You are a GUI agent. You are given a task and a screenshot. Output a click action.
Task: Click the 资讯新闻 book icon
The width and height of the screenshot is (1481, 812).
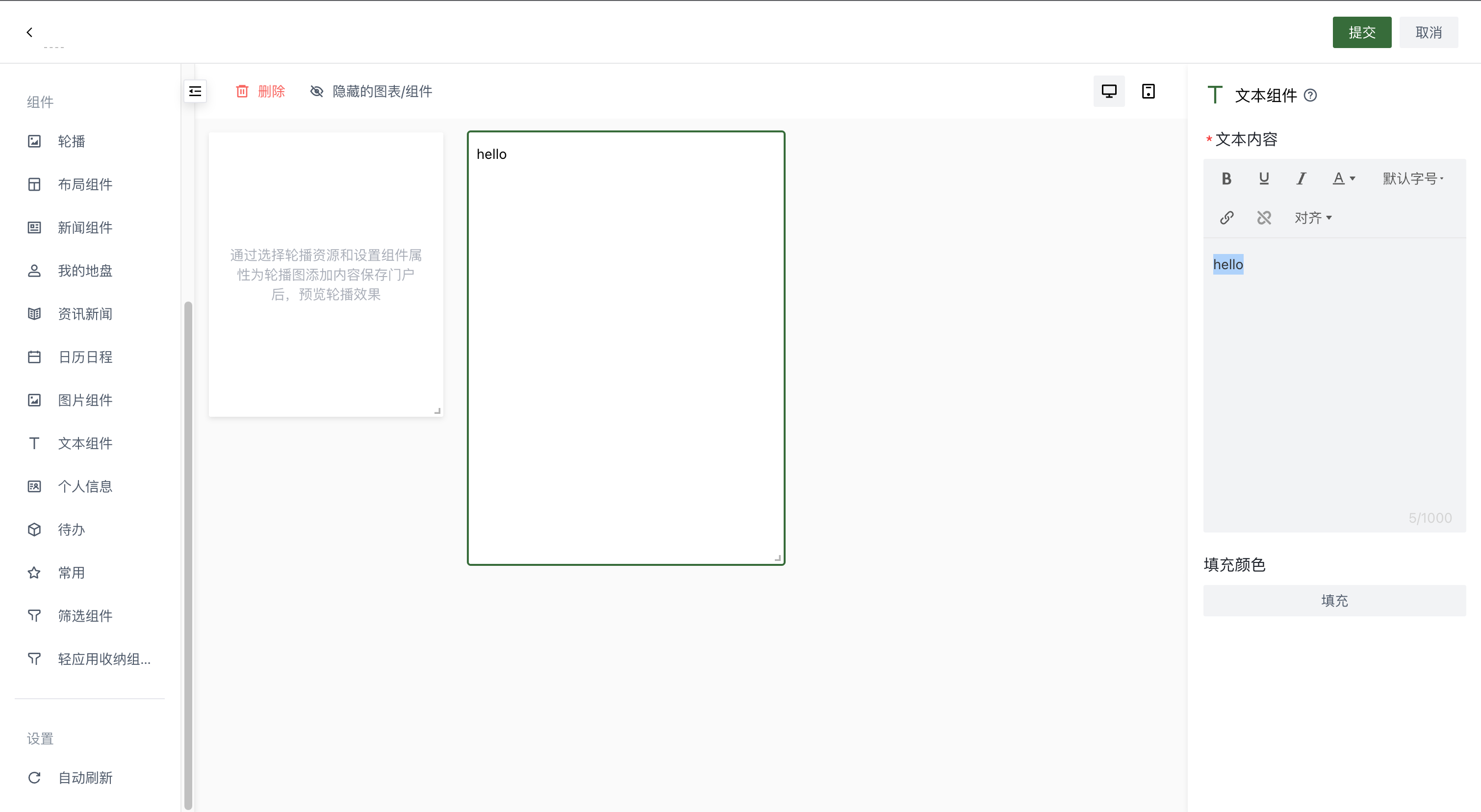(34, 314)
